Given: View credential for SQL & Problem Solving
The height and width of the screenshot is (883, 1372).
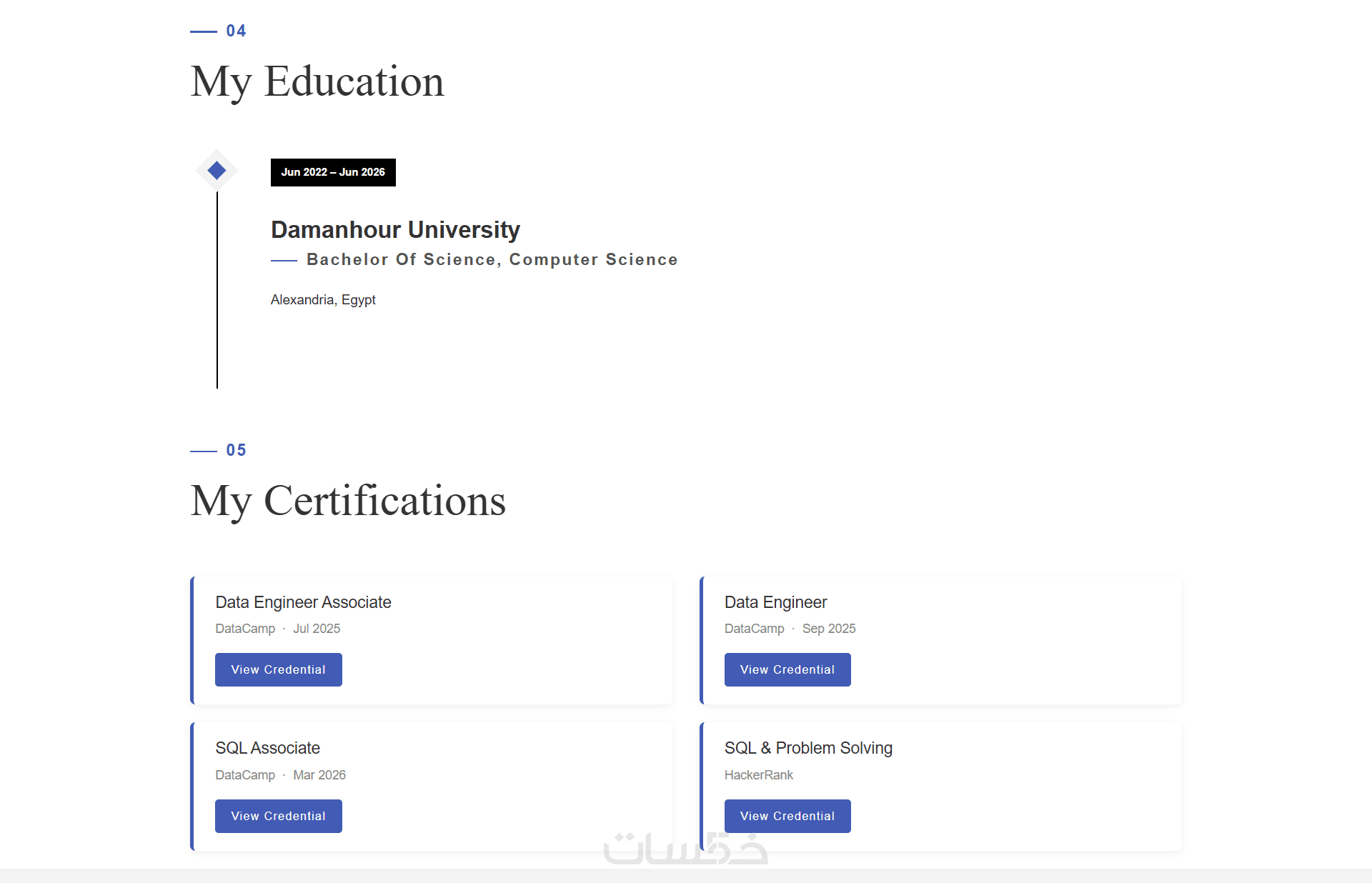Looking at the screenshot, I should click(787, 816).
